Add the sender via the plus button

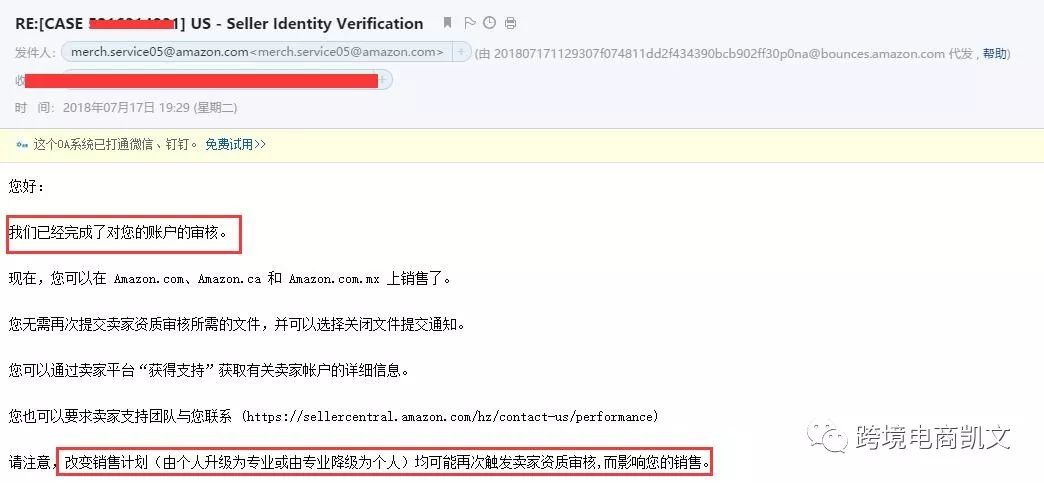[461, 52]
